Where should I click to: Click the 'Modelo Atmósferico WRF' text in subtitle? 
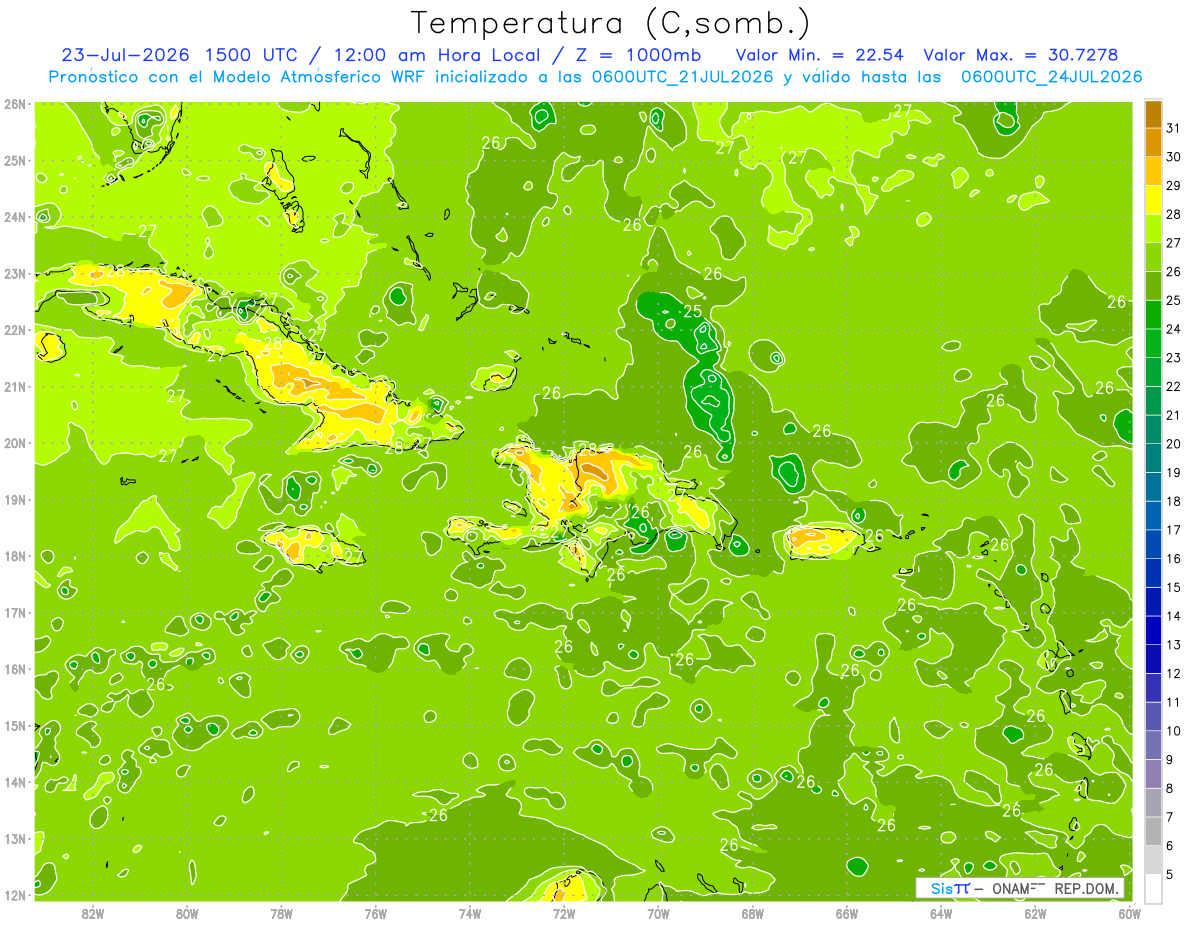(317, 77)
